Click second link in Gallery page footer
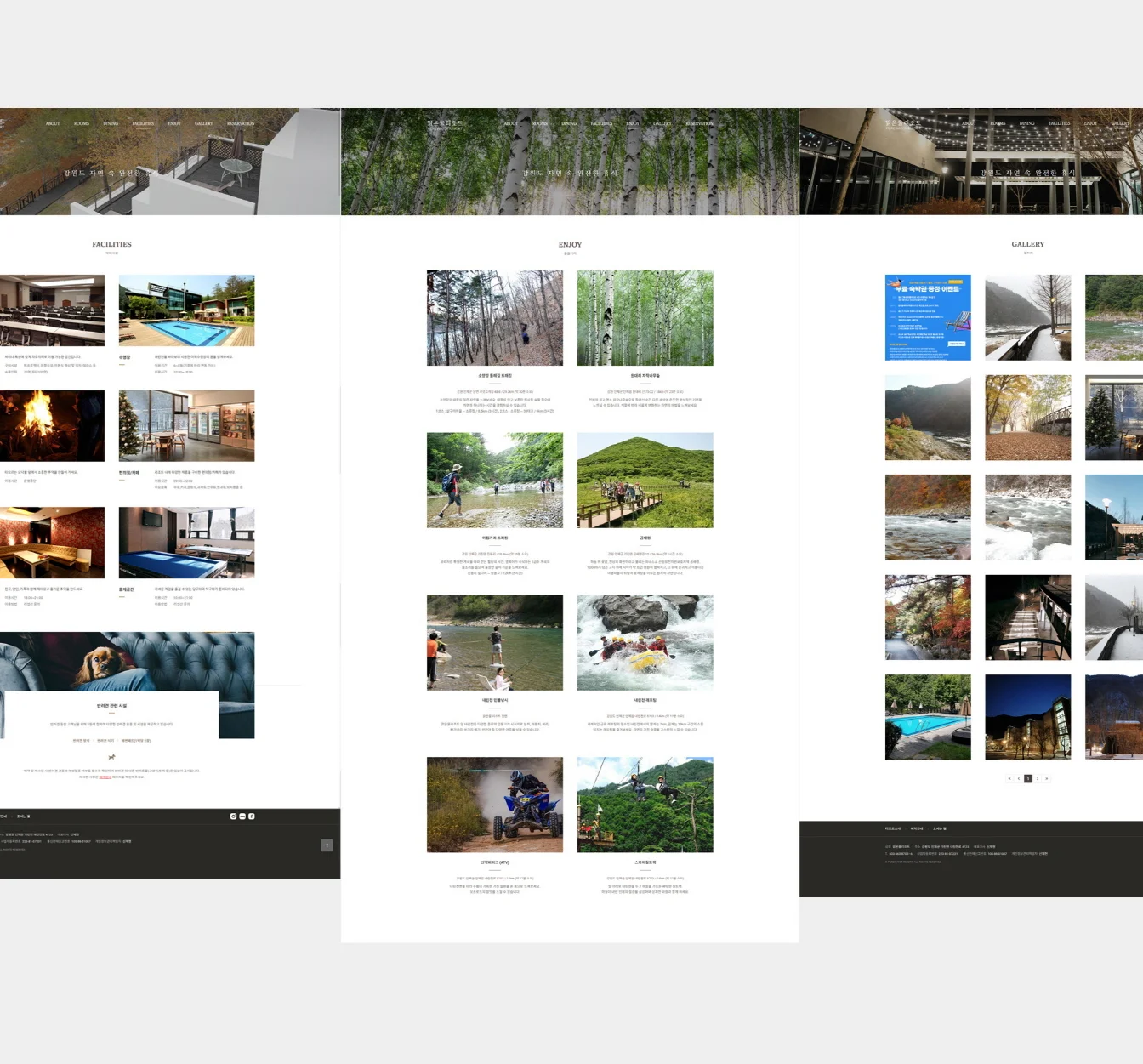Image resolution: width=1143 pixels, height=1064 pixels. tap(917, 828)
